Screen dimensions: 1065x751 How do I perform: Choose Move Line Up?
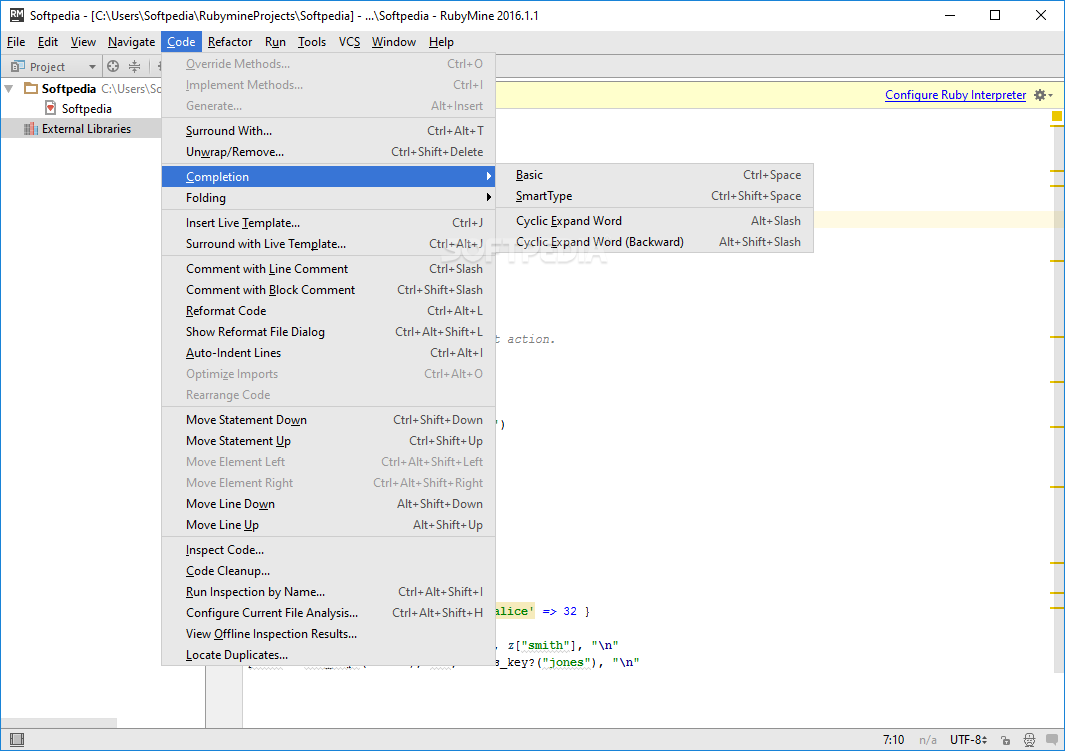328,526
